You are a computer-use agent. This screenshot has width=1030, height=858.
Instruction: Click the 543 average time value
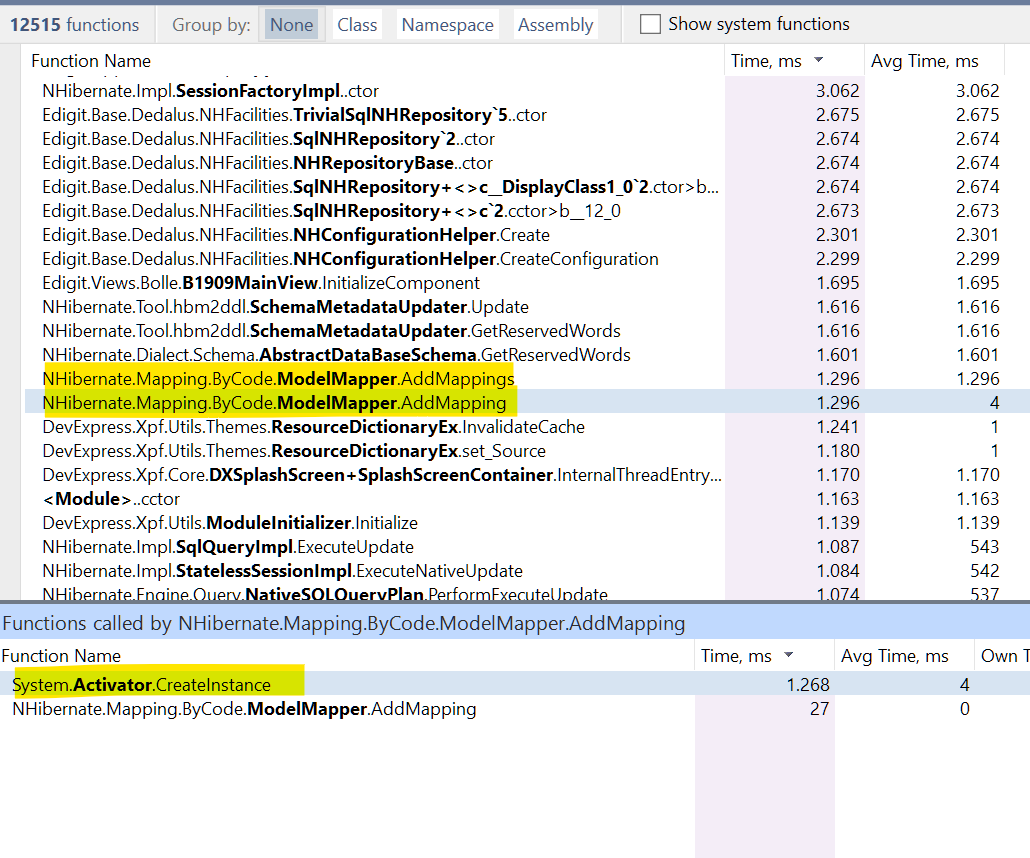(985, 547)
